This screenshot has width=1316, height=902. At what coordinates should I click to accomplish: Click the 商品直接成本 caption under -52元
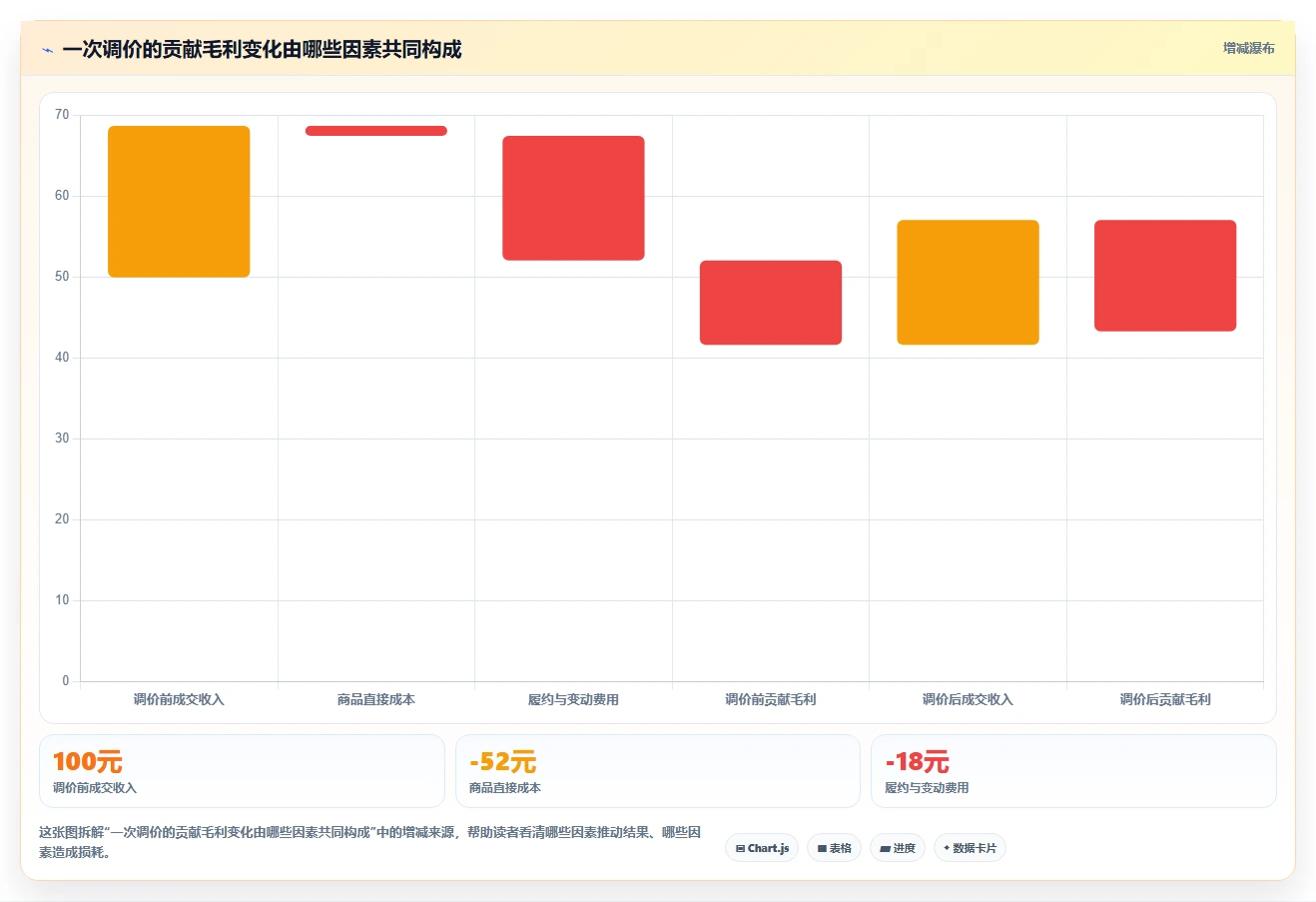click(x=505, y=788)
